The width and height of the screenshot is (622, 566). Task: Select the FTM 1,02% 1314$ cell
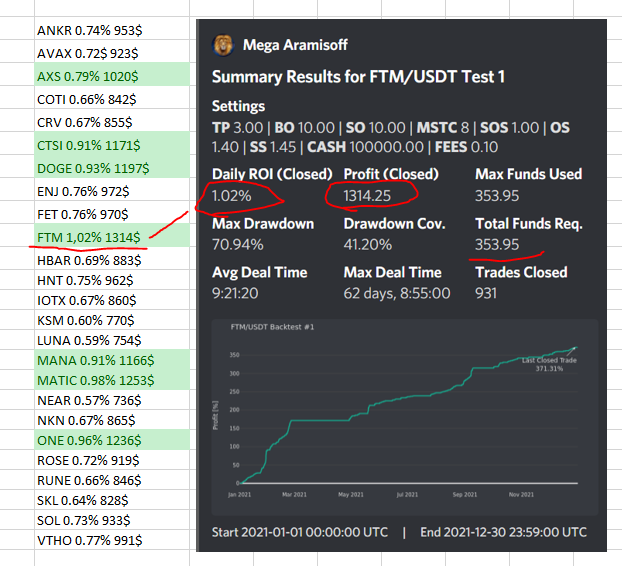[112, 237]
